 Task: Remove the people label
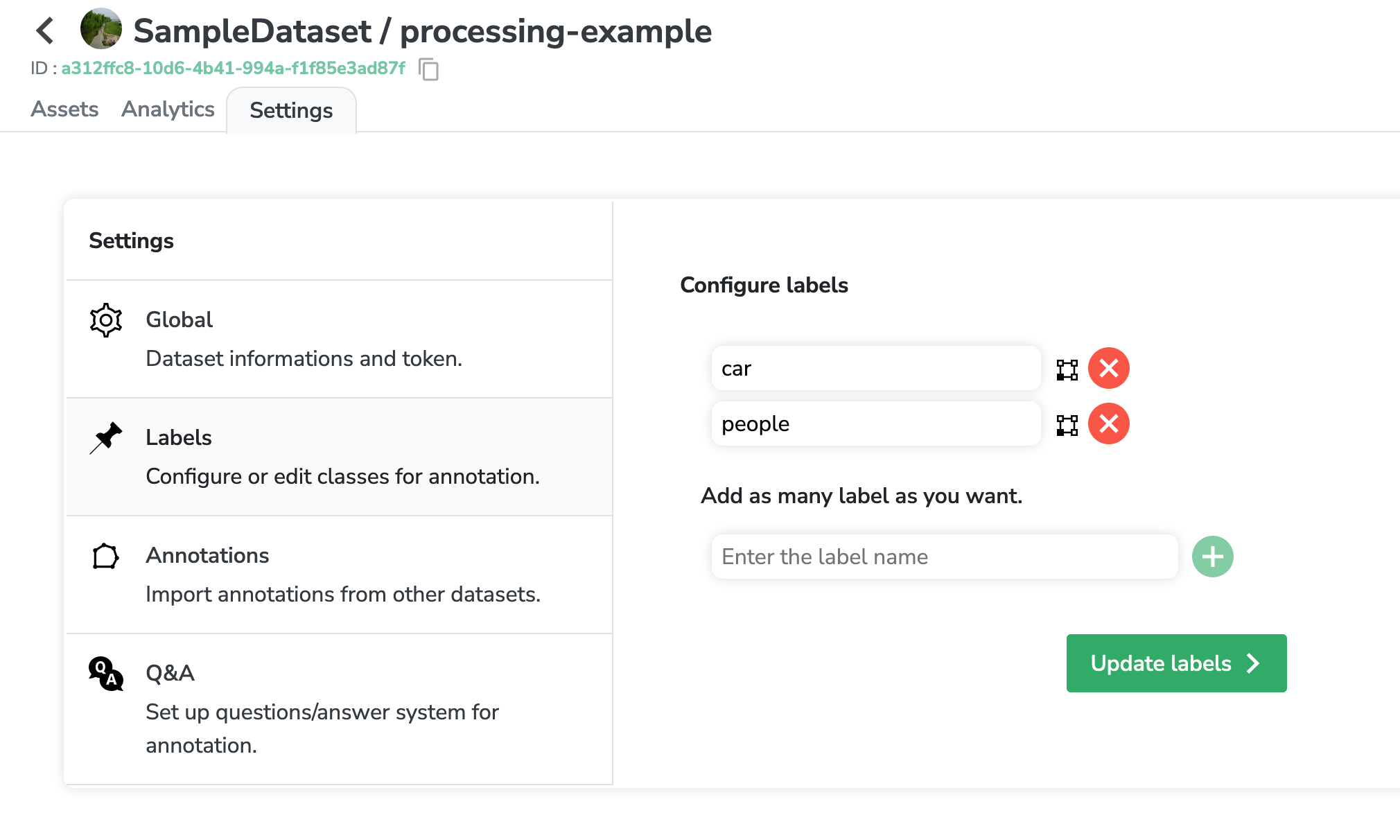point(1108,423)
